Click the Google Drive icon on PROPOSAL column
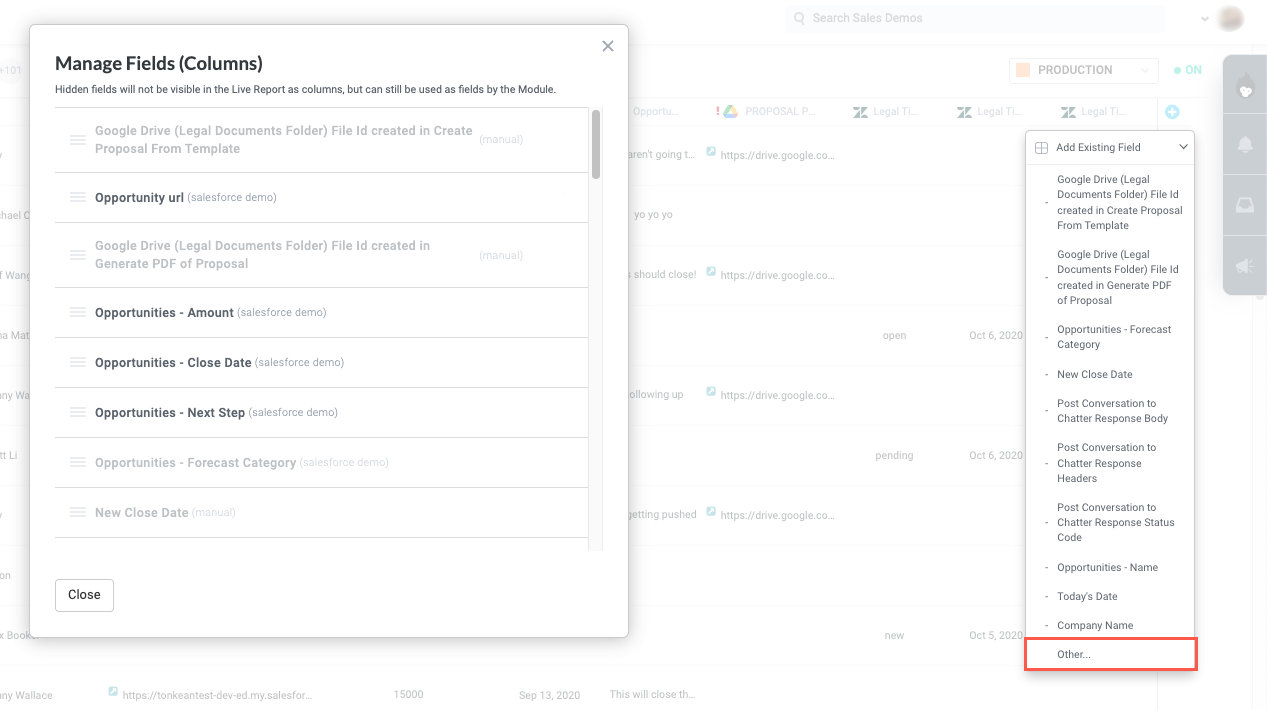This screenshot has height=710, width=1267. tap(732, 111)
